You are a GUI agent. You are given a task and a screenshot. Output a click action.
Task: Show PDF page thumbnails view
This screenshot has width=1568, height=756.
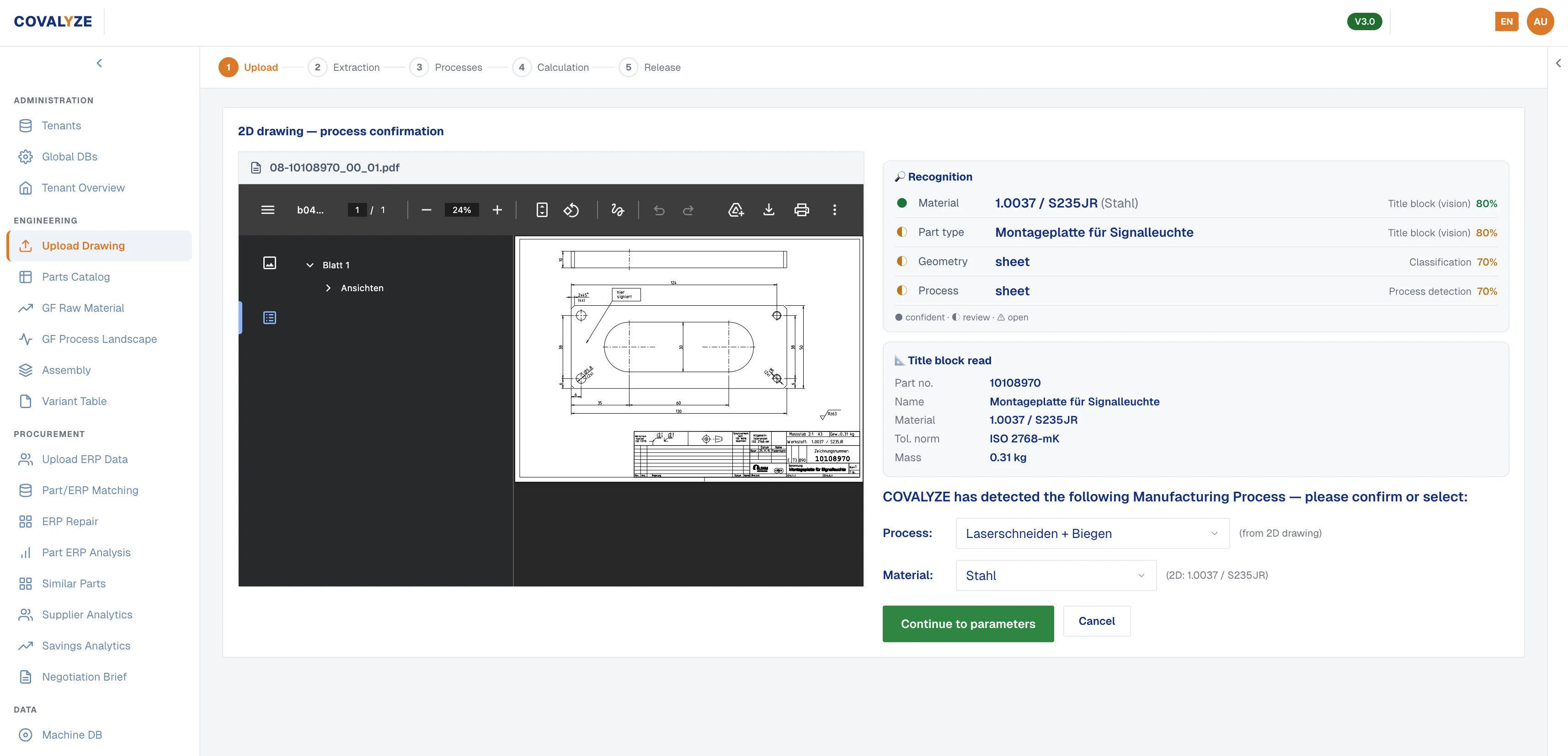coord(270,263)
